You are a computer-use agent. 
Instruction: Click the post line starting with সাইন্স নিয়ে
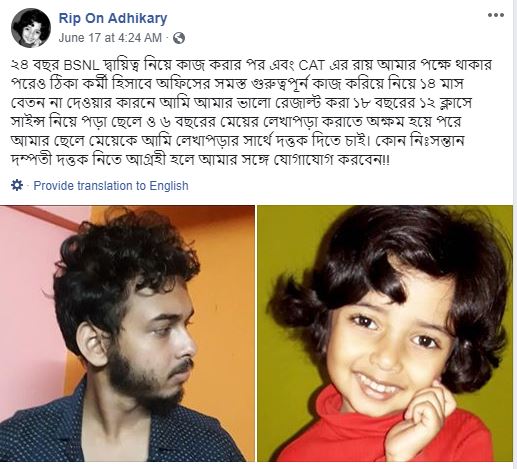pyautogui.click(x=236, y=122)
